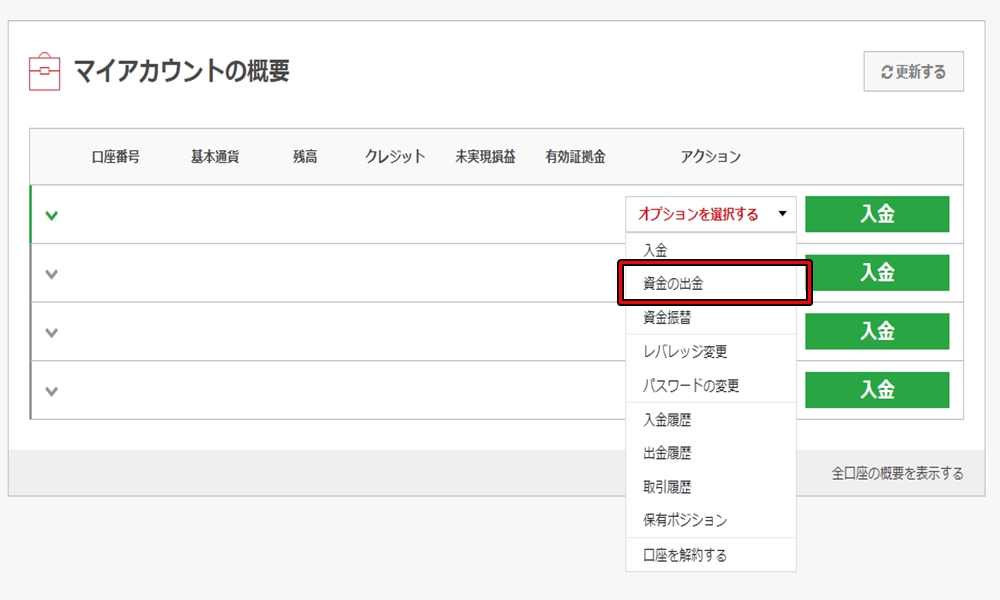Click the green chevron icon on the first account row
Image resolution: width=1000 pixels, height=600 pixels.
click(49, 213)
